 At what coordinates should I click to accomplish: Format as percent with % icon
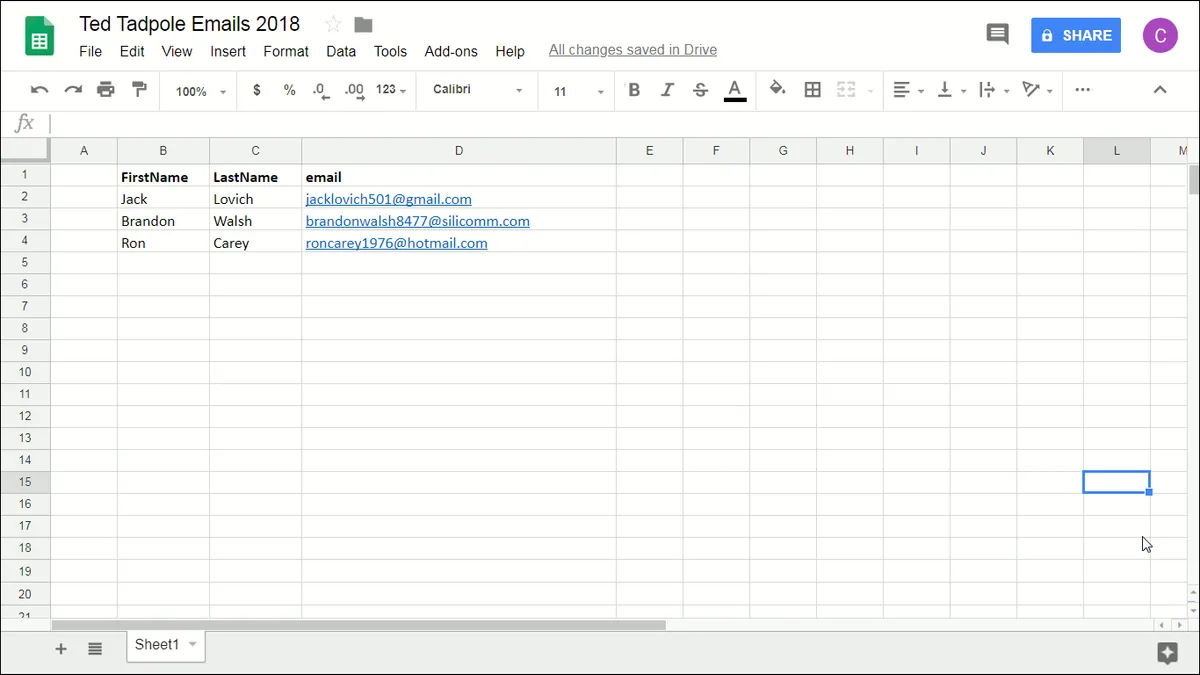289,90
